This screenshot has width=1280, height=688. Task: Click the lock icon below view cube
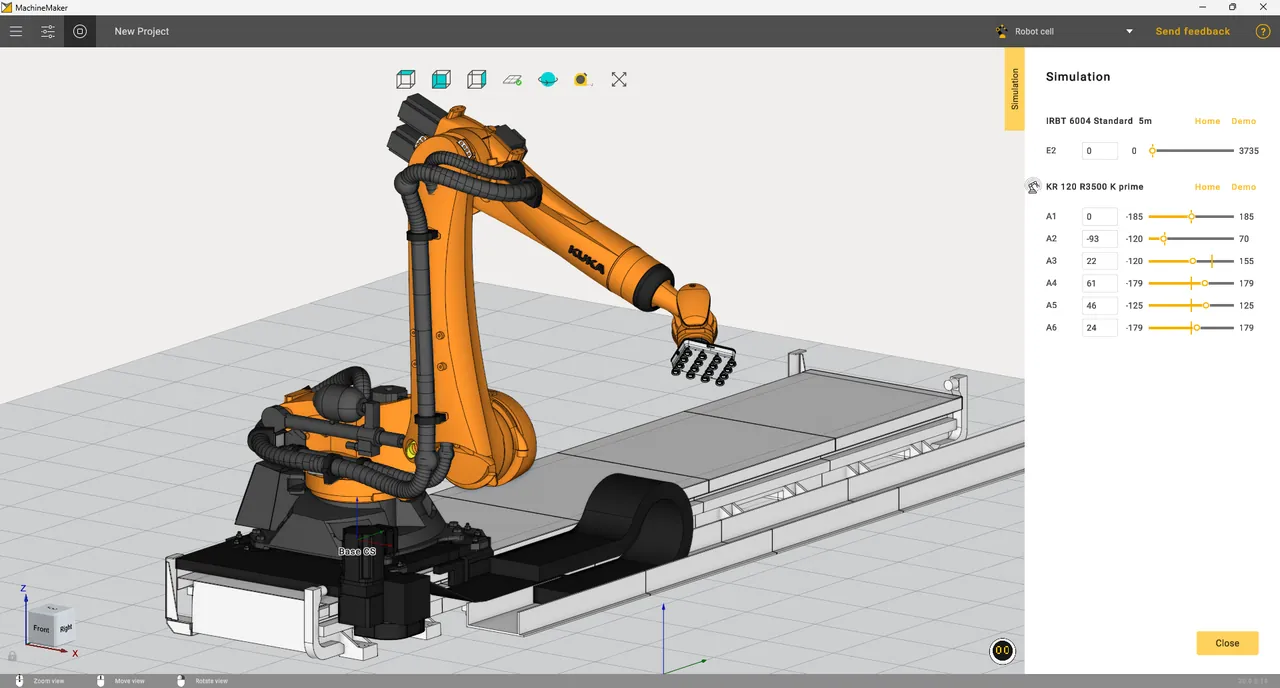pyautogui.click(x=12, y=656)
